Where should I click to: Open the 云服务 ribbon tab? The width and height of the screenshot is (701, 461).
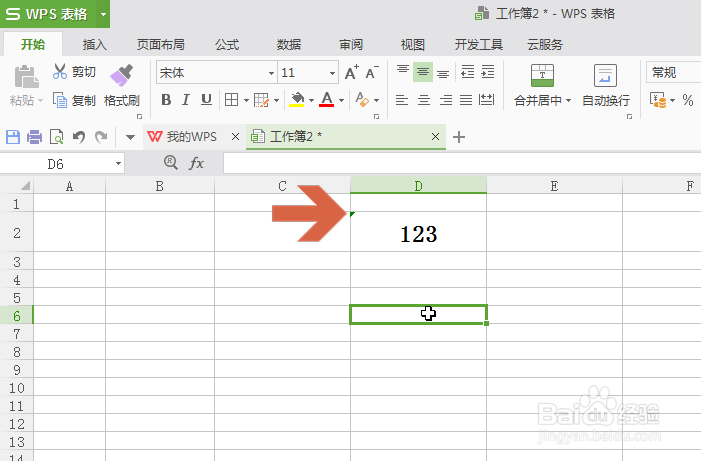[545, 44]
